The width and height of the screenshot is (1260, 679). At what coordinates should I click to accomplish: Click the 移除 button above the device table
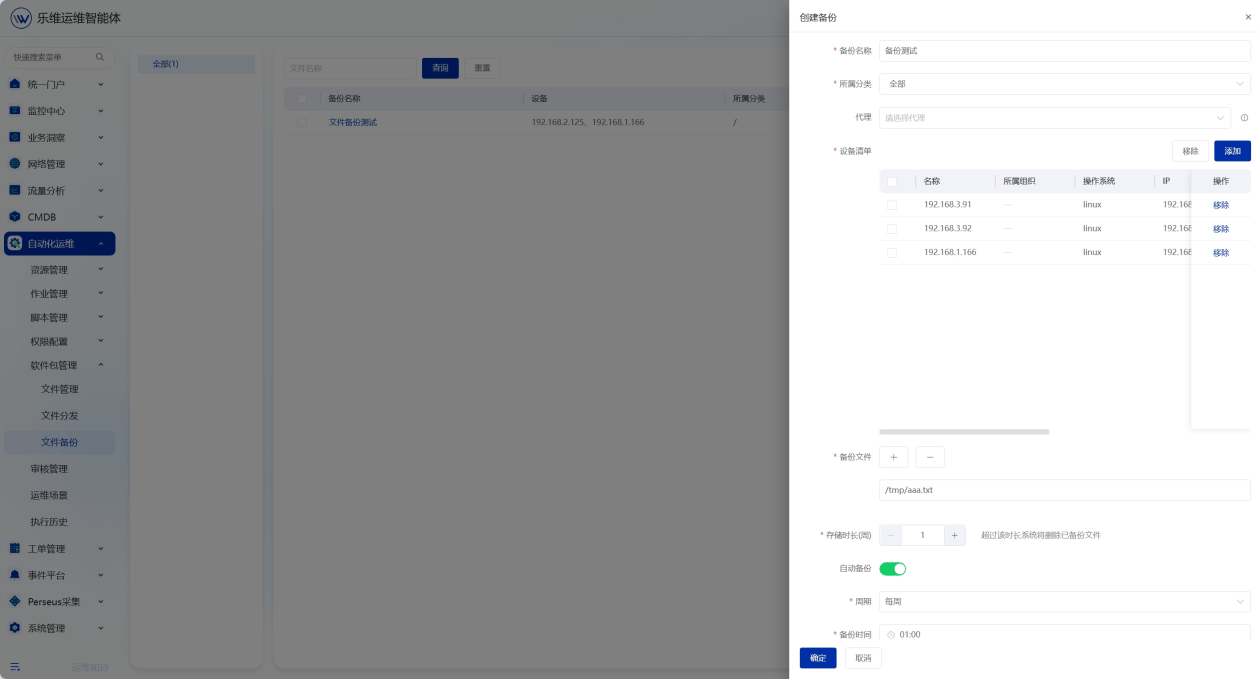tap(1190, 151)
